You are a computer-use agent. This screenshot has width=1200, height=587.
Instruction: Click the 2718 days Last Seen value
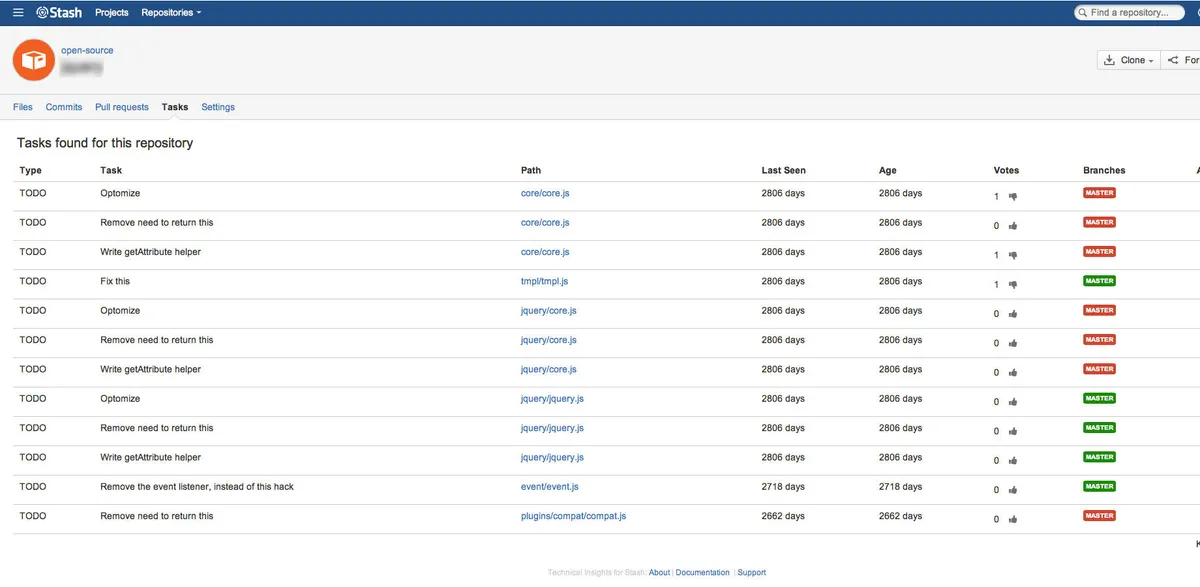783,486
